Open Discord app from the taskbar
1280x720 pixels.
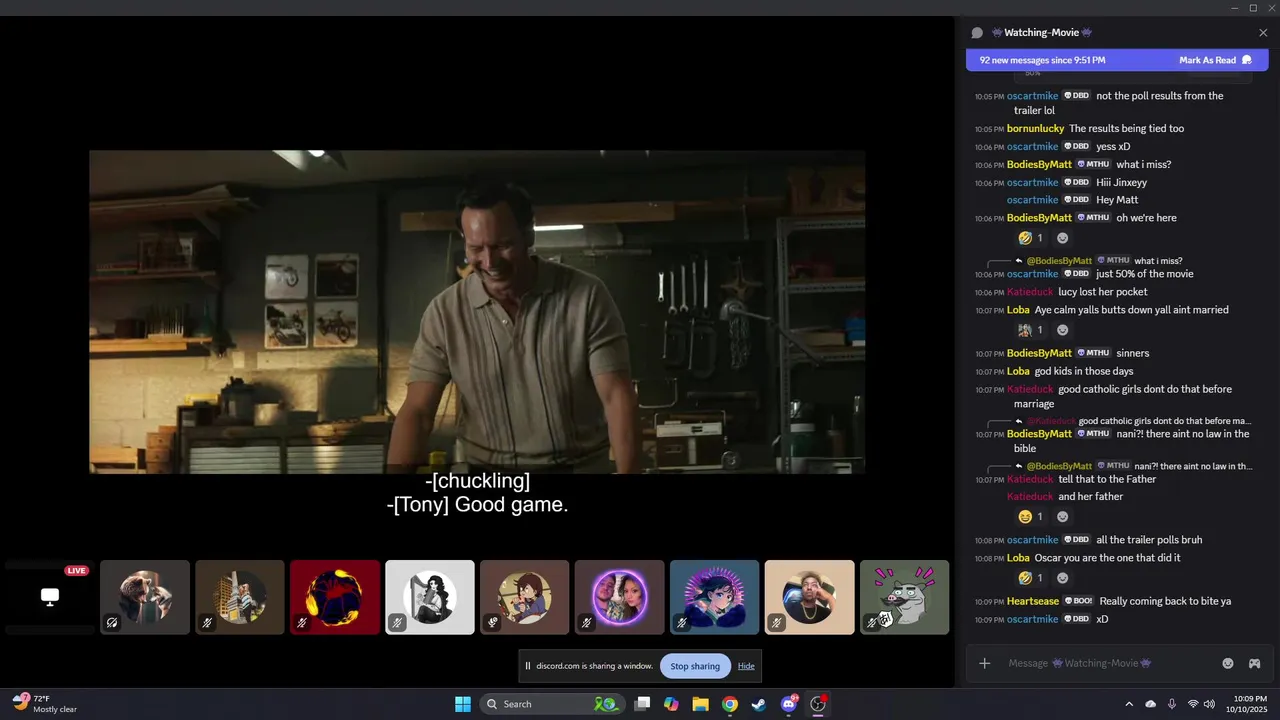coord(789,704)
